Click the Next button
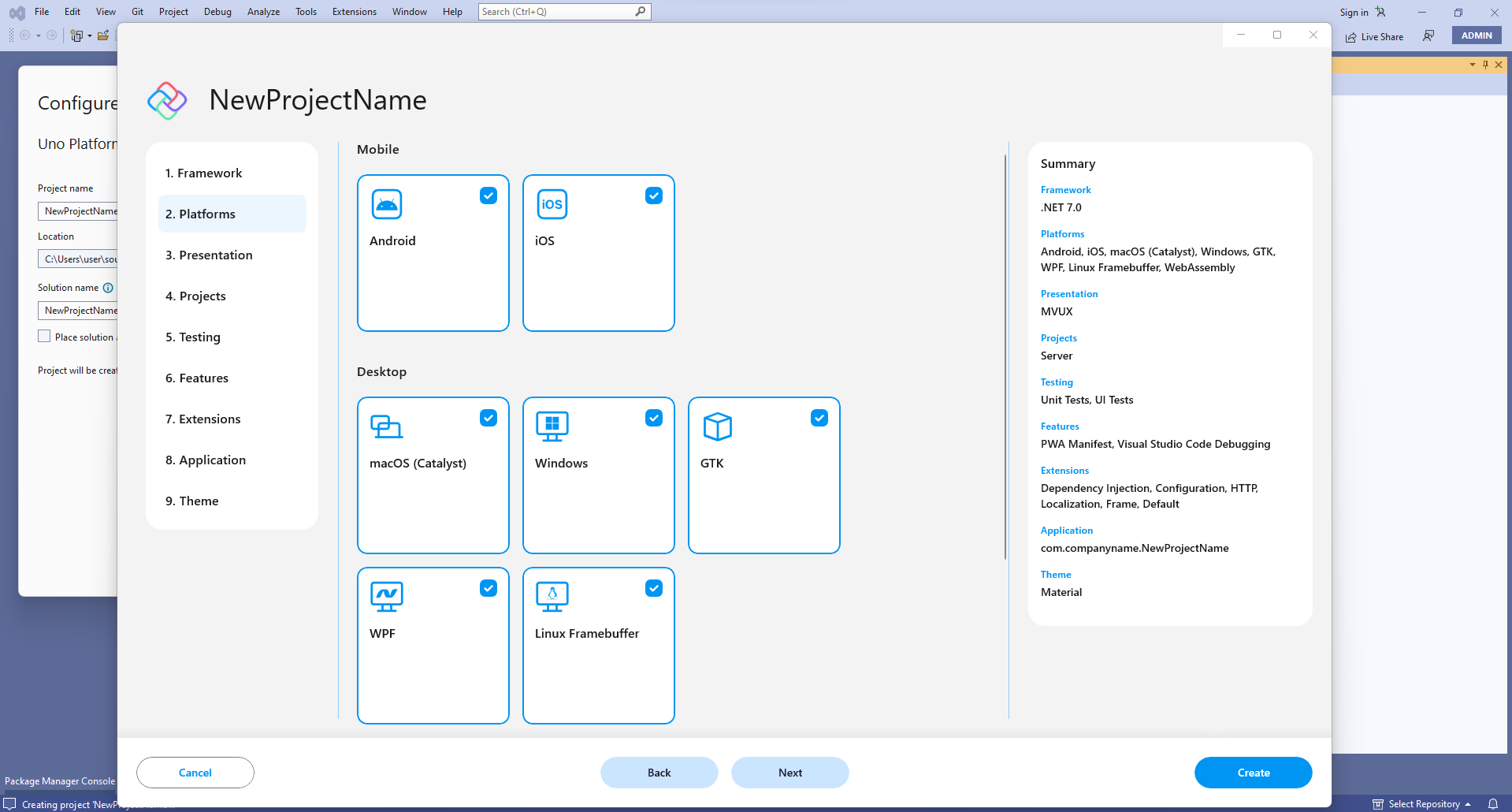The height and width of the screenshot is (812, 1512). pyautogui.click(x=789, y=773)
